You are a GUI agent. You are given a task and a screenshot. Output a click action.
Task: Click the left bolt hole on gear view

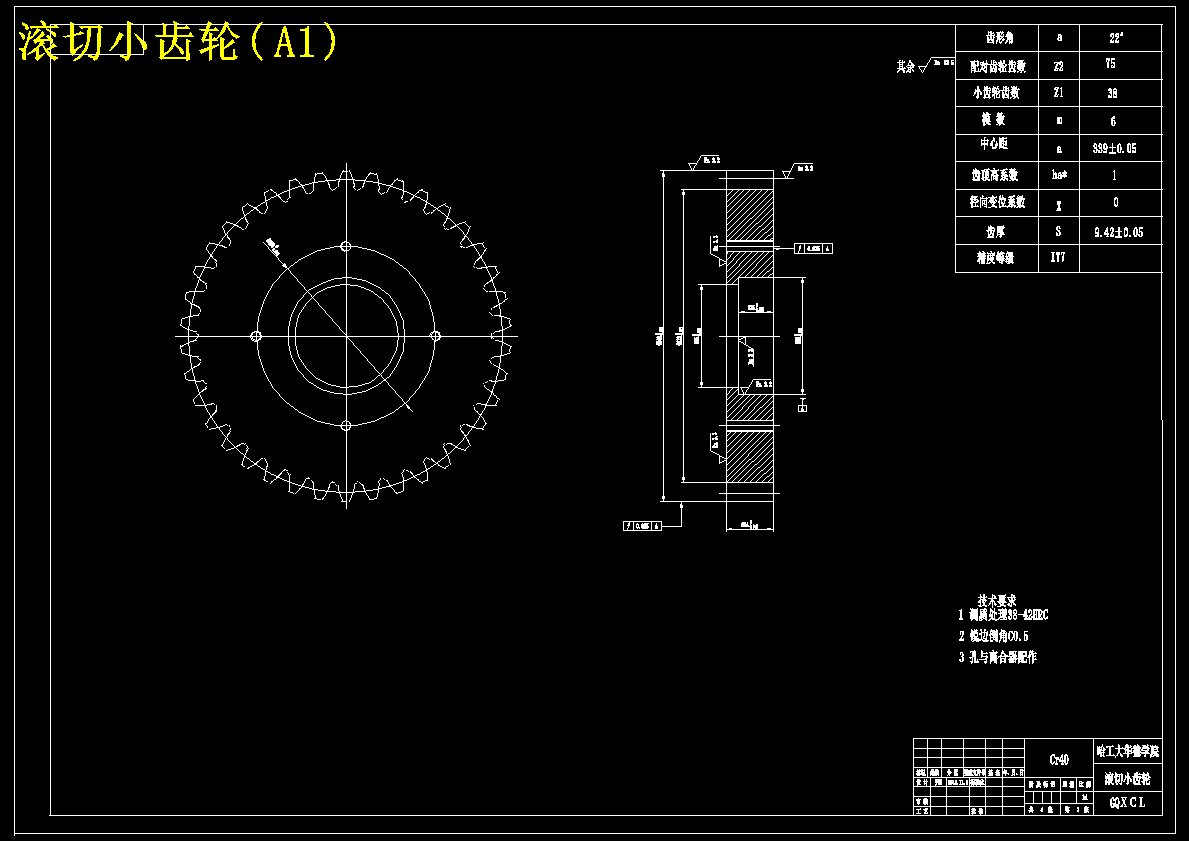(256, 336)
